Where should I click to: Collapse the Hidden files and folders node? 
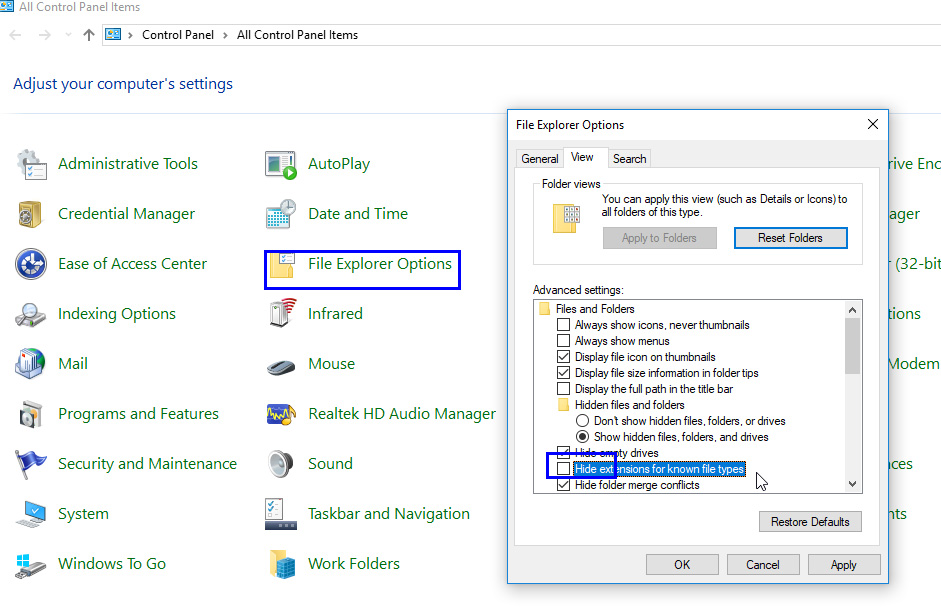(x=563, y=405)
